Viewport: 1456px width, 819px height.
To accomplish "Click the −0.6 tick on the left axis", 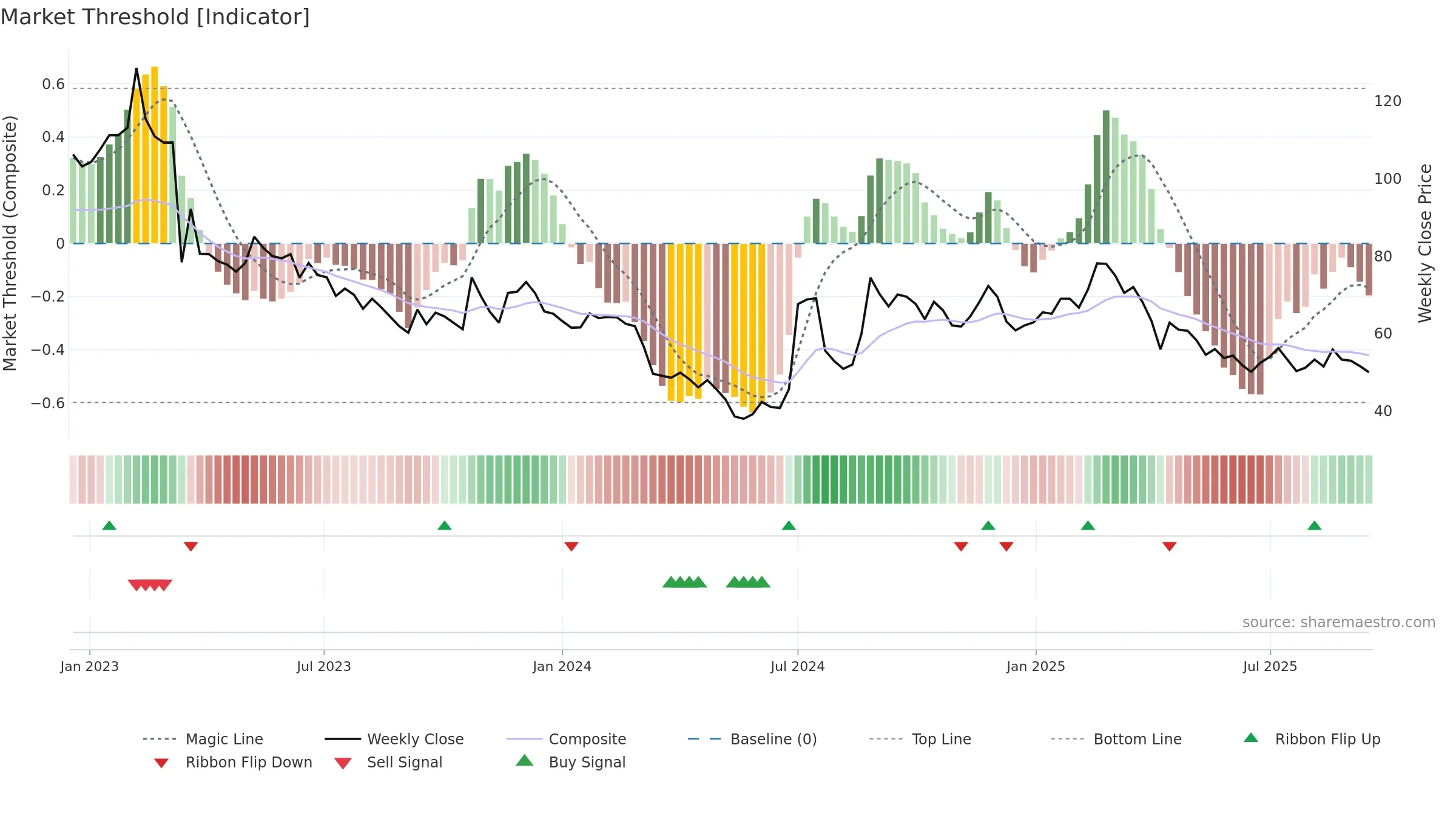I will click(x=48, y=403).
